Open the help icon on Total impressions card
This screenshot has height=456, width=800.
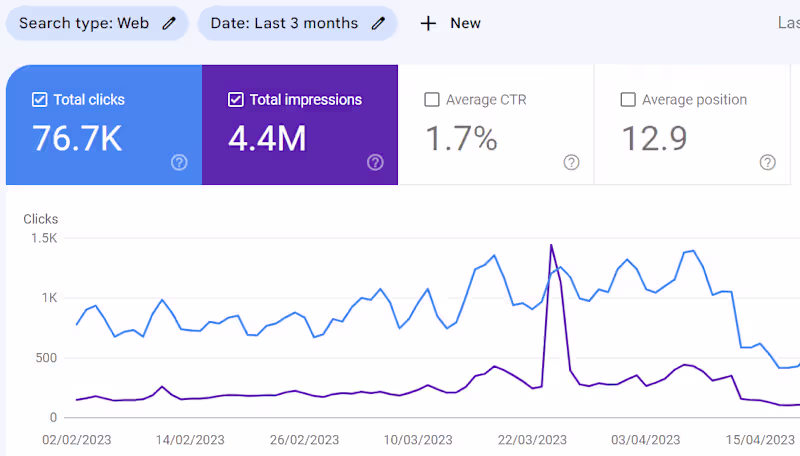click(375, 162)
